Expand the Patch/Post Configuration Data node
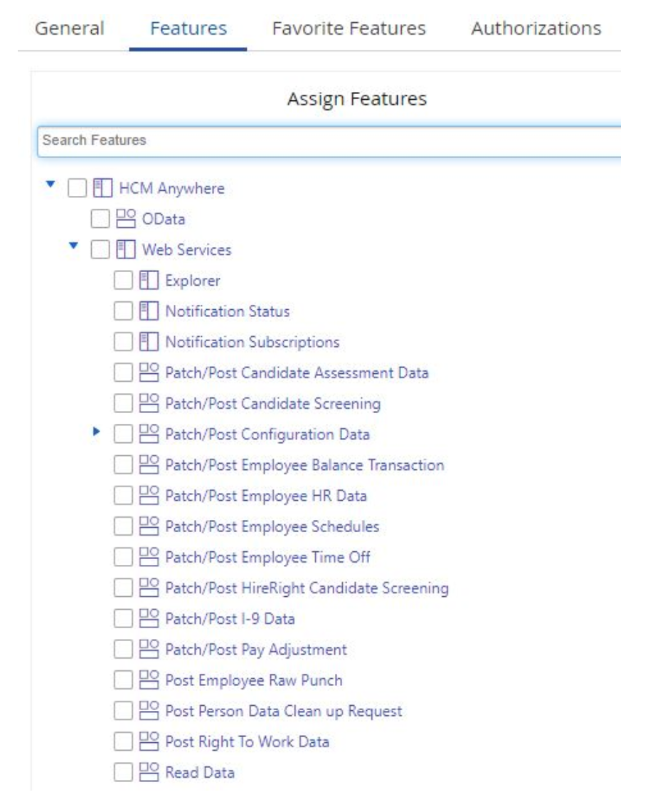Image resolution: width=666 pixels, height=805 pixels. pyautogui.click(x=97, y=433)
